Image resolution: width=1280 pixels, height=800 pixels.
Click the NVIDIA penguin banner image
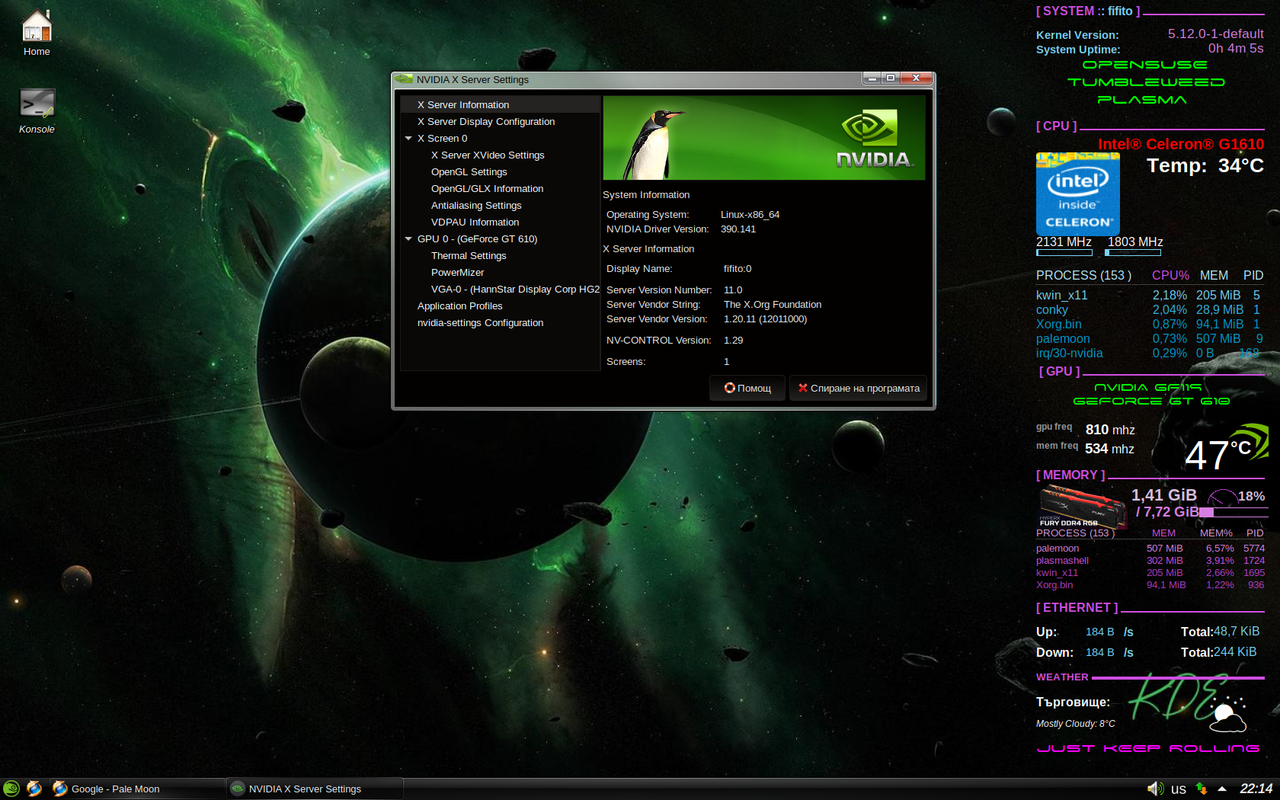pos(764,138)
